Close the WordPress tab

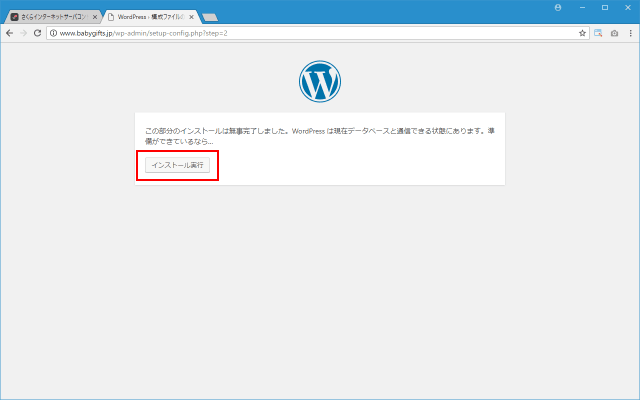[191, 17]
